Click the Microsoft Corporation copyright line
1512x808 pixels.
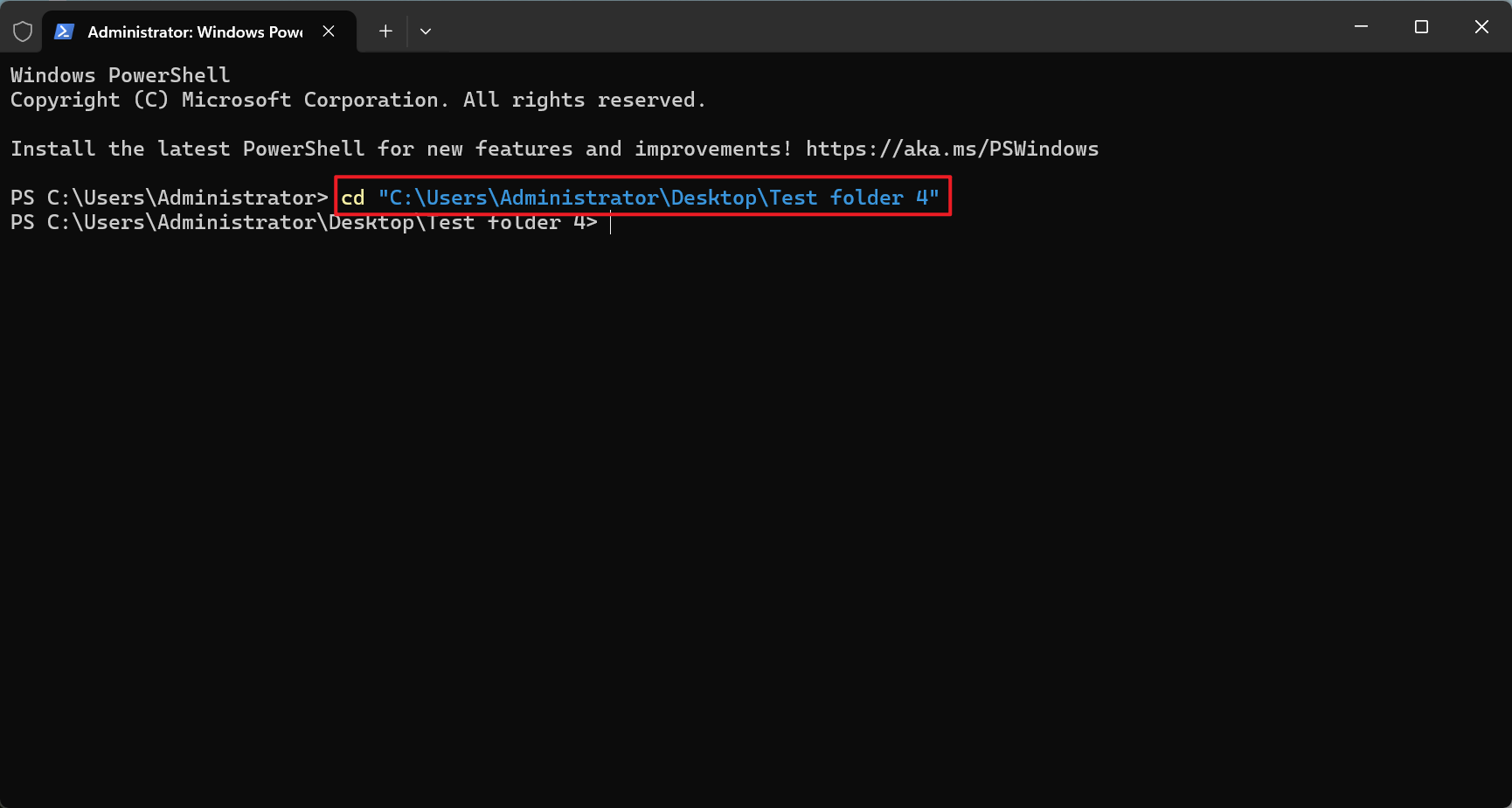click(x=358, y=100)
